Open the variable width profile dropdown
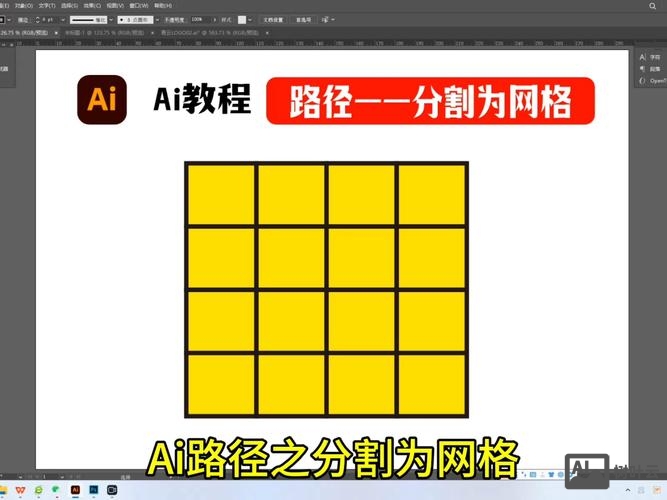Image resolution: width=667 pixels, height=500 pixels. 111,20
